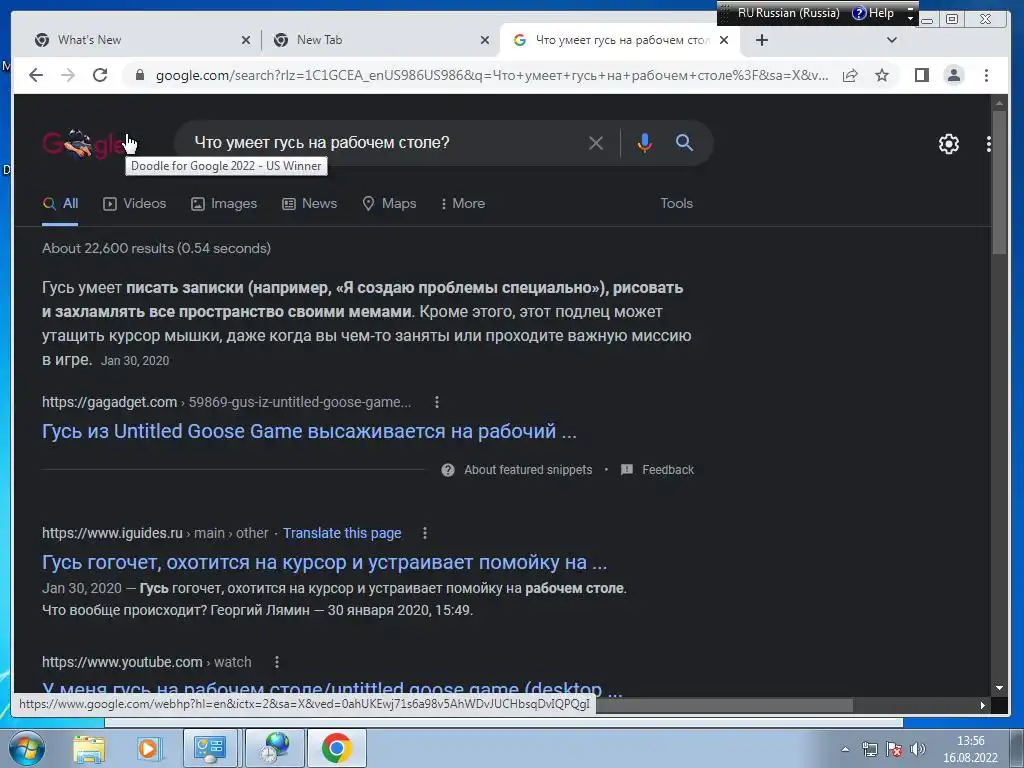Open options menu for the youtube.com result

coord(277,662)
